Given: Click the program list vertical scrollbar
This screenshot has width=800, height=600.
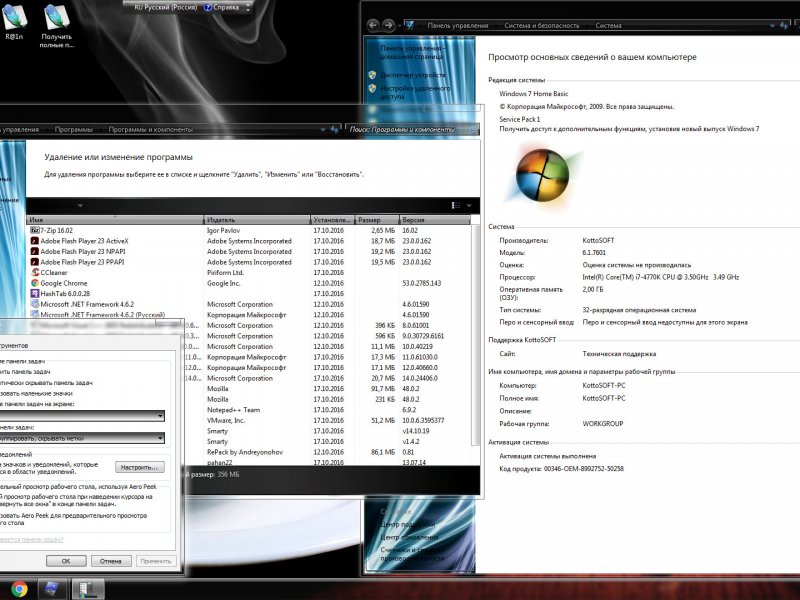Looking at the screenshot, I should coord(476,335).
